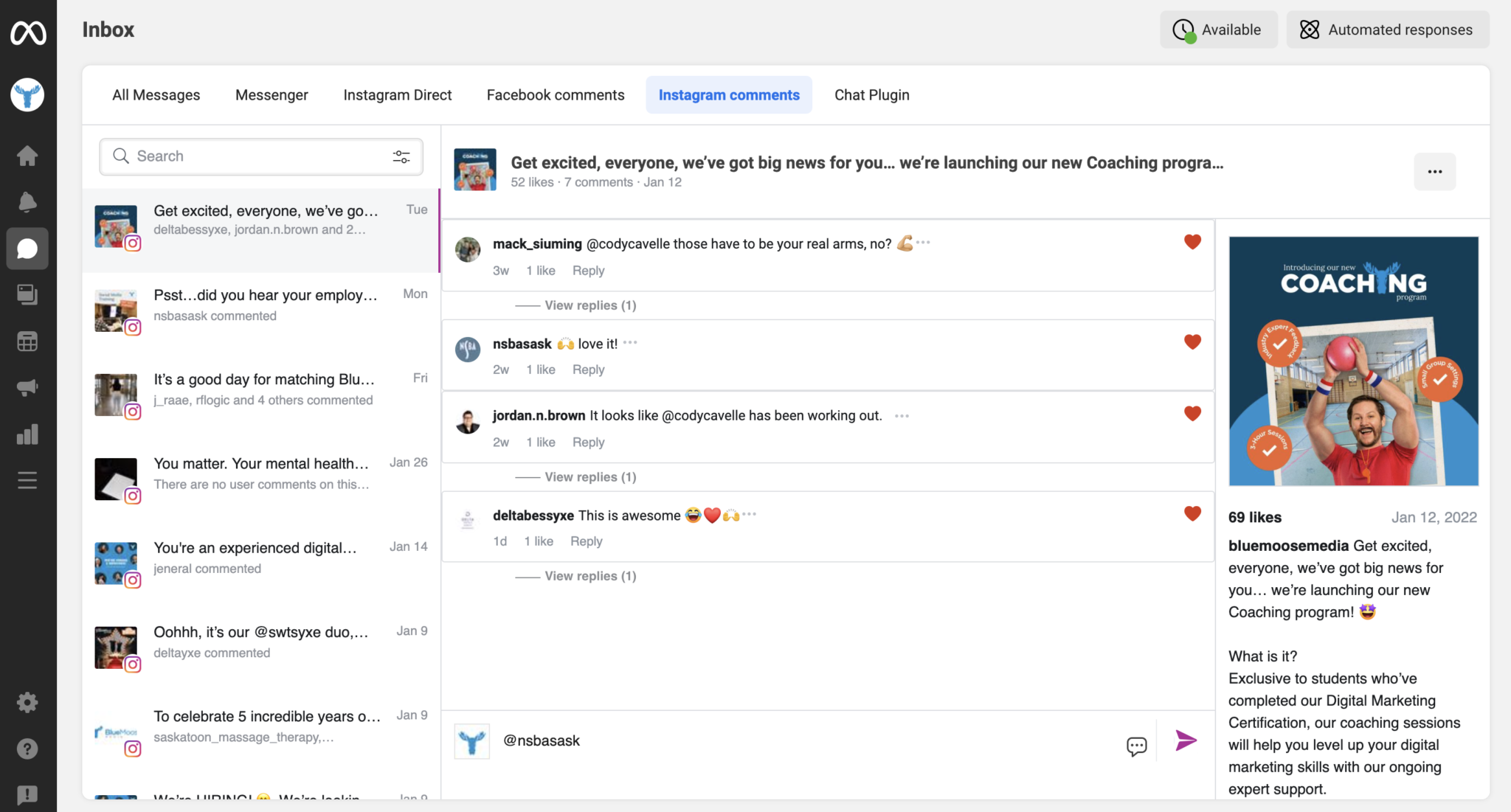Click post thumbnail in conversation header
The height and width of the screenshot is (812, 1511).
point(474,170)
